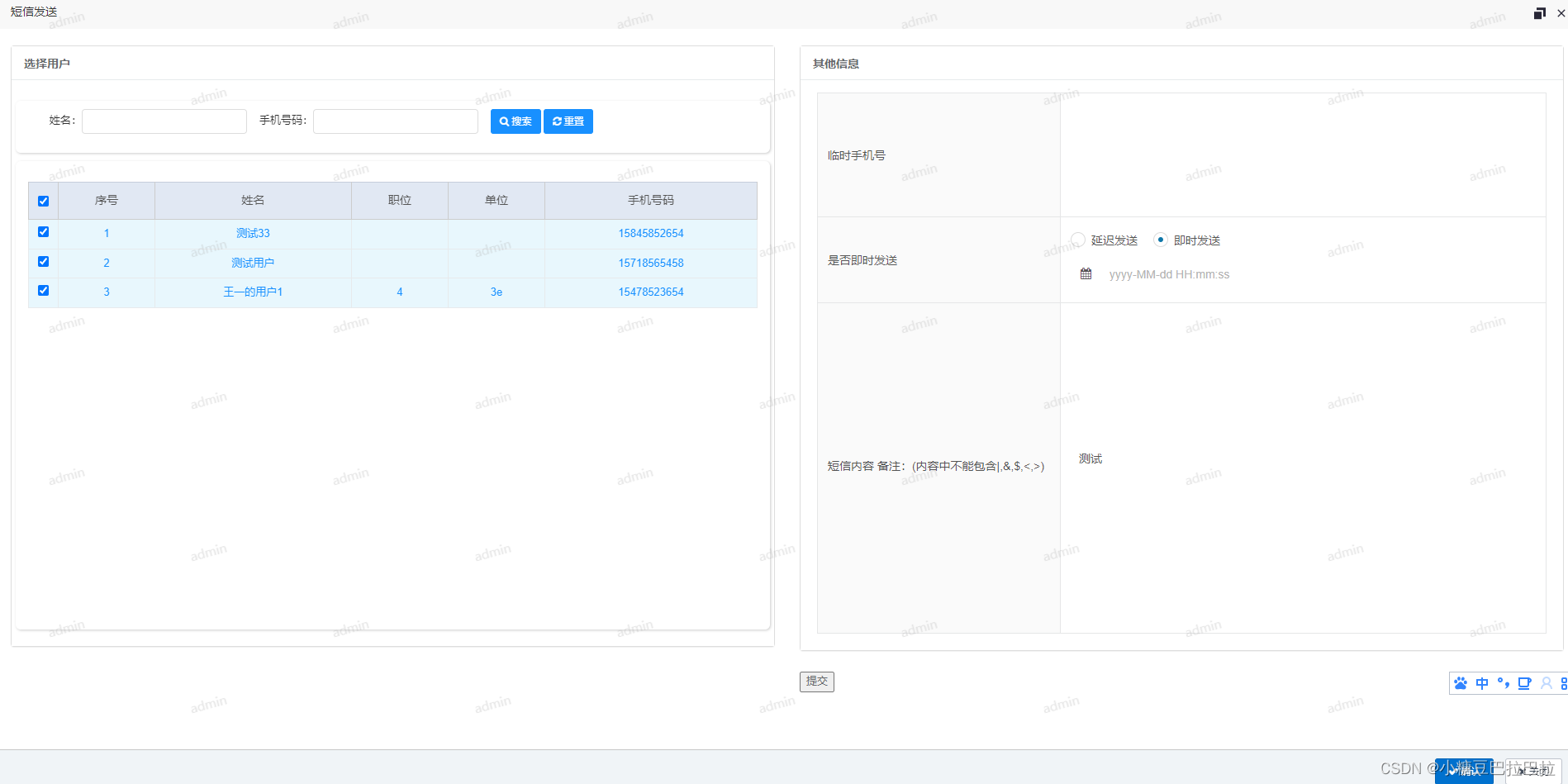Viewport: 1568px width, 784px height.
Task: Close the 短信发送 dialog with X
Action: coord(1561,13)
